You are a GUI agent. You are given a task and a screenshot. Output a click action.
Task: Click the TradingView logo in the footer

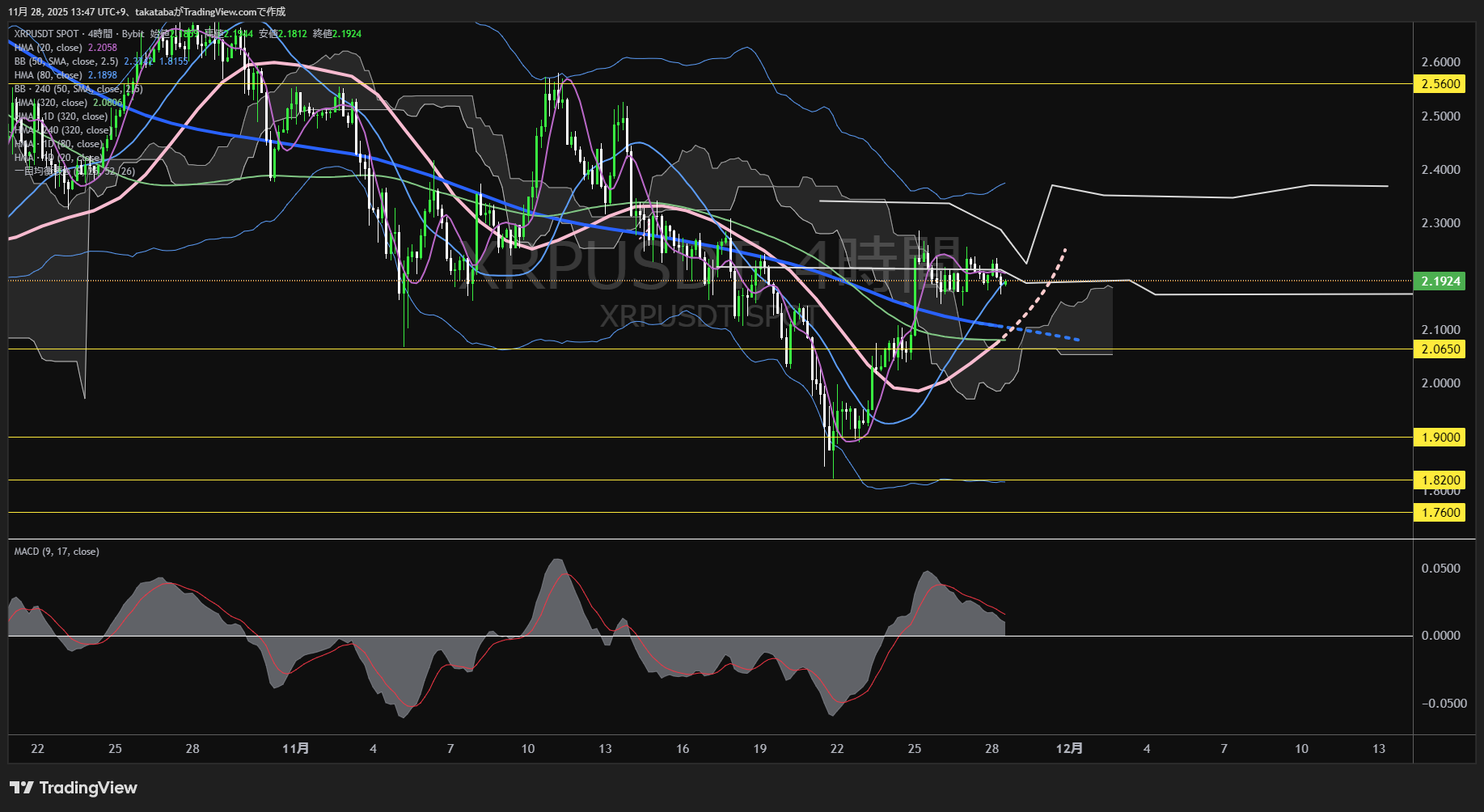pyautogui.click(x=74, y=788)
